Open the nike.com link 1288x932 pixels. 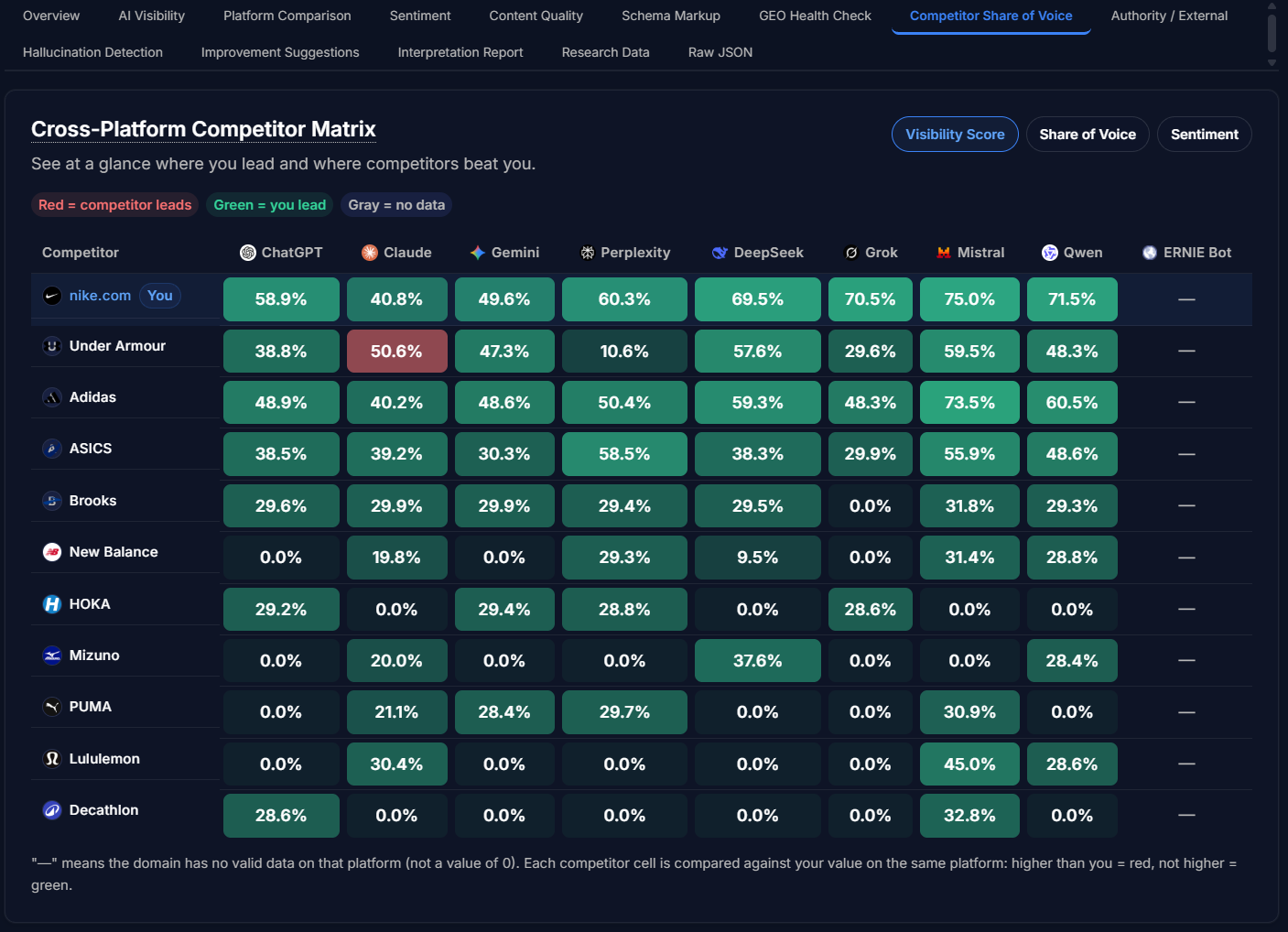[100, 296]
